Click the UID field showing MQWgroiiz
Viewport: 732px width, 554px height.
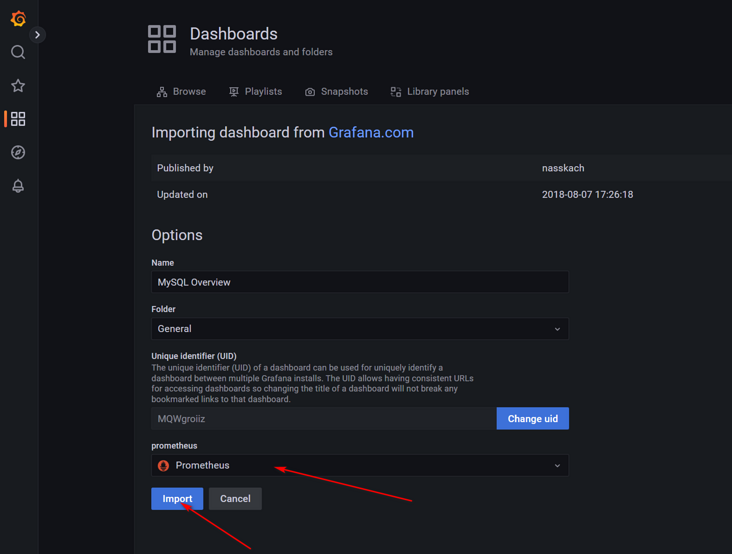point(324,419)
